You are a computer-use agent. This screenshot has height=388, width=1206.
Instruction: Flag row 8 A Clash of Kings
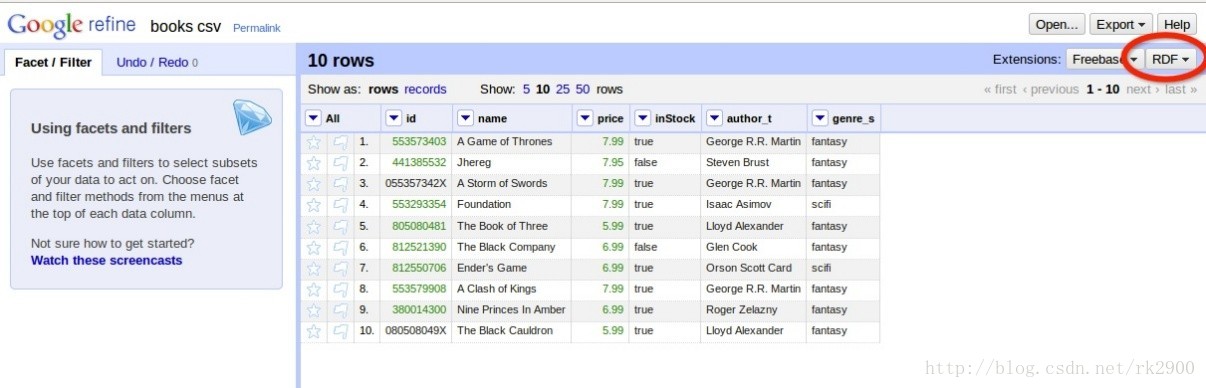[341, 289]
